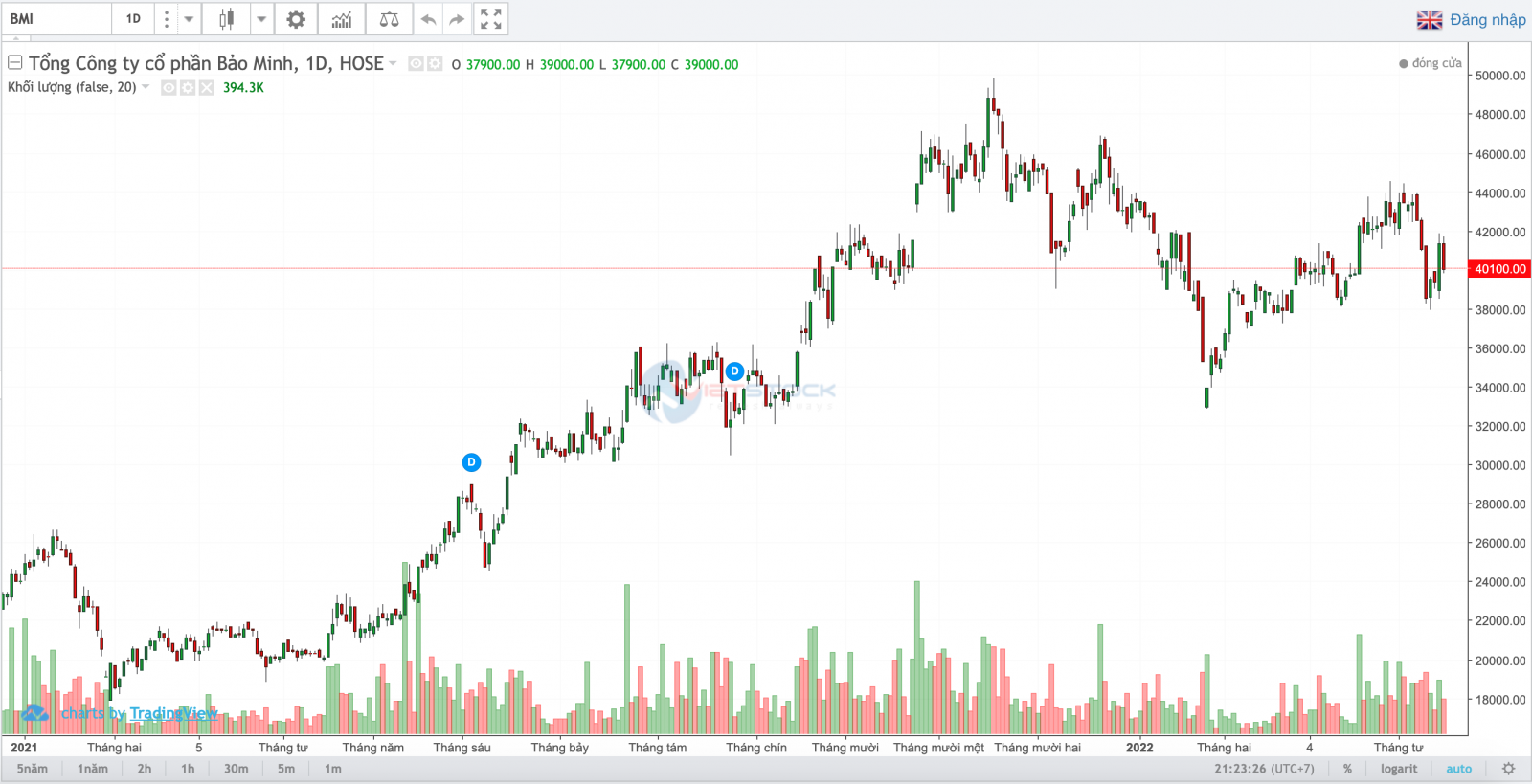Click the Đăng nhập login link

(1488, 20)
